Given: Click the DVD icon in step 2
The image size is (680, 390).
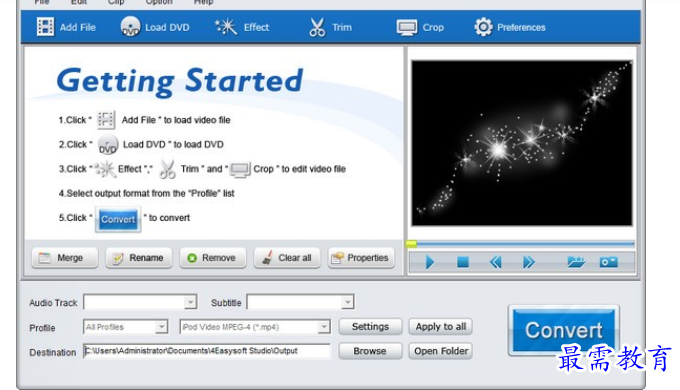Looking at the screenshot, I should click(x=108, y=144).
